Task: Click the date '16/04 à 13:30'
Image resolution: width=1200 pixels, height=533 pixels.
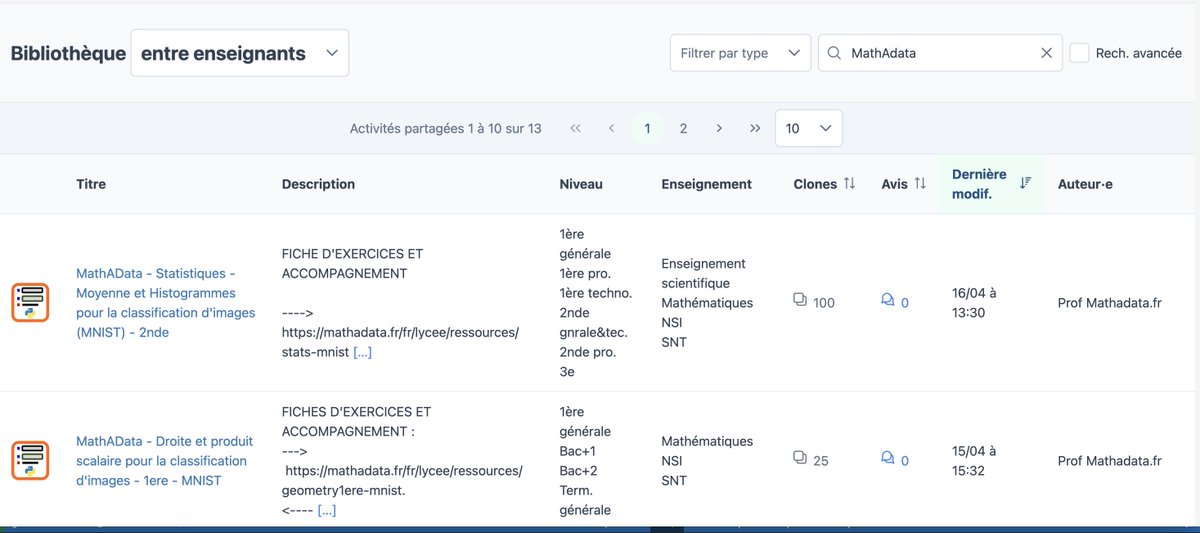Action: point(976,302)
